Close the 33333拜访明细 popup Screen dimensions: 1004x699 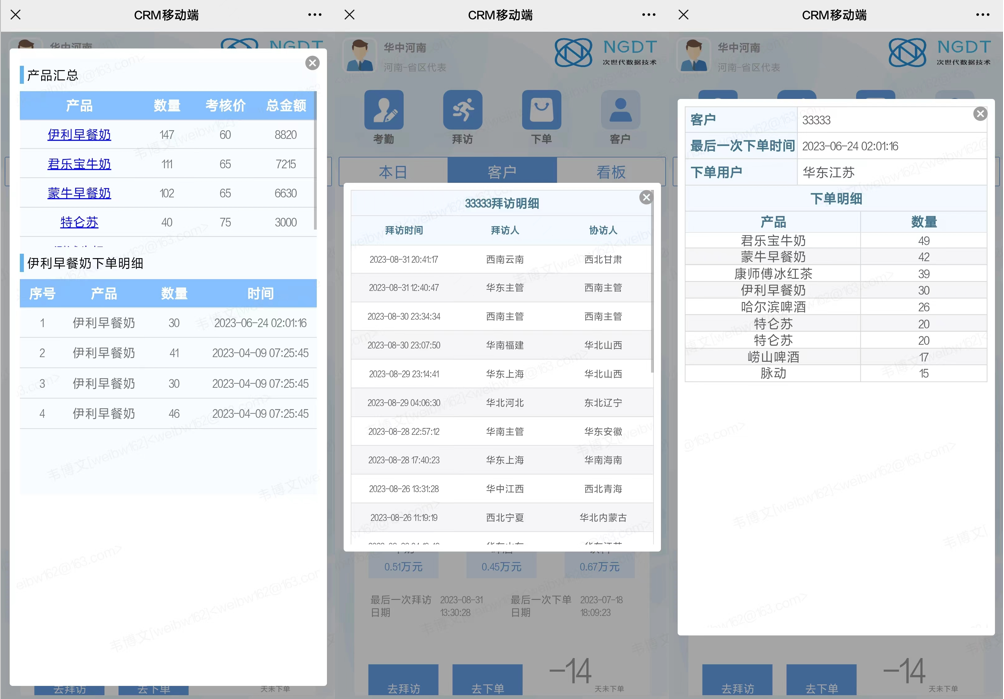click(x=646, y=197)
